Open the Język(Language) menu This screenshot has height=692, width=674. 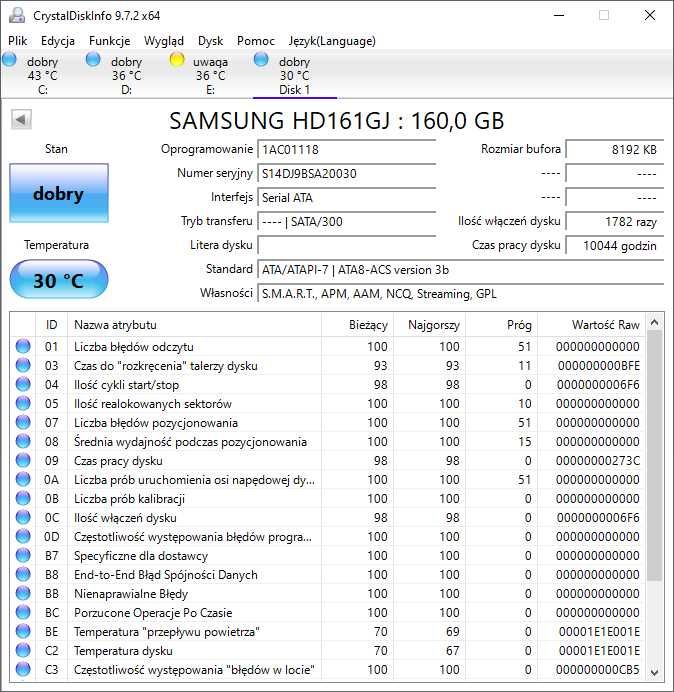pyautogui.click(x=332, y=41)
